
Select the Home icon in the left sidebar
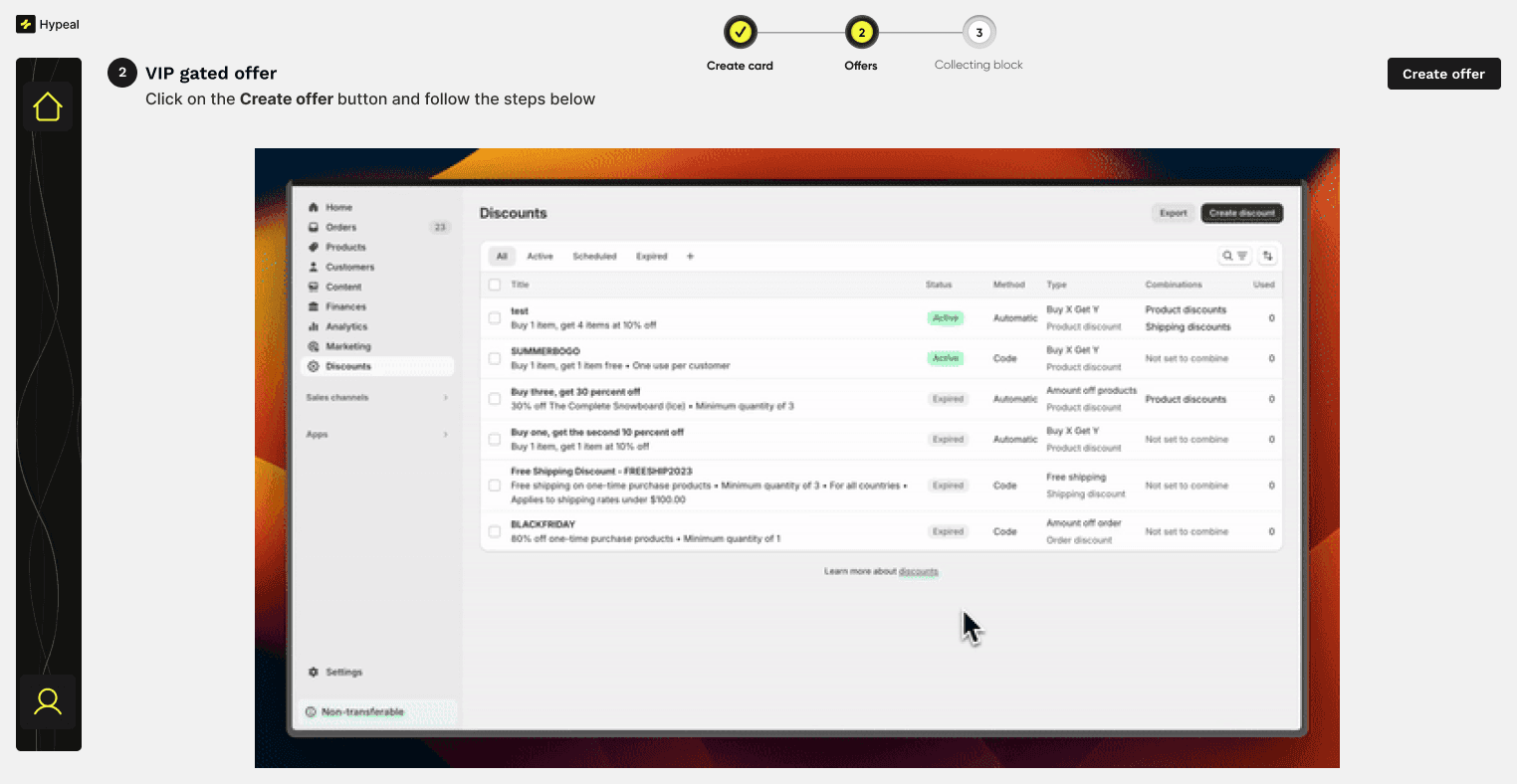coord(48,105)
